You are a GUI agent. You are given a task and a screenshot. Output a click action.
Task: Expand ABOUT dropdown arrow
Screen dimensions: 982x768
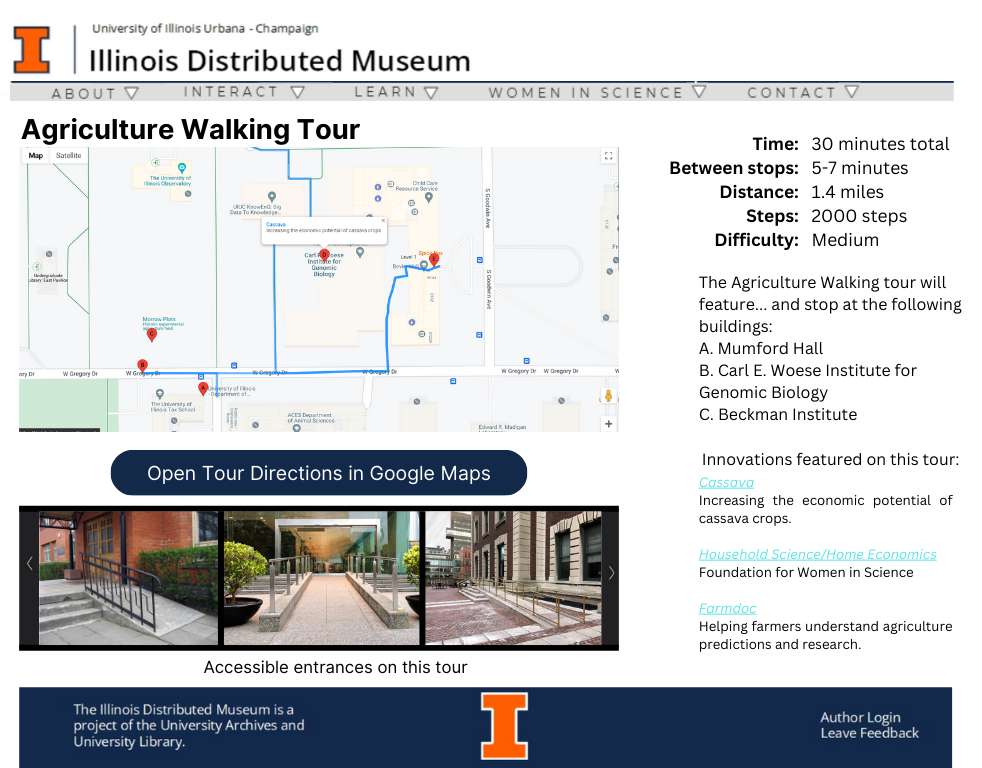tap(131, 93)
